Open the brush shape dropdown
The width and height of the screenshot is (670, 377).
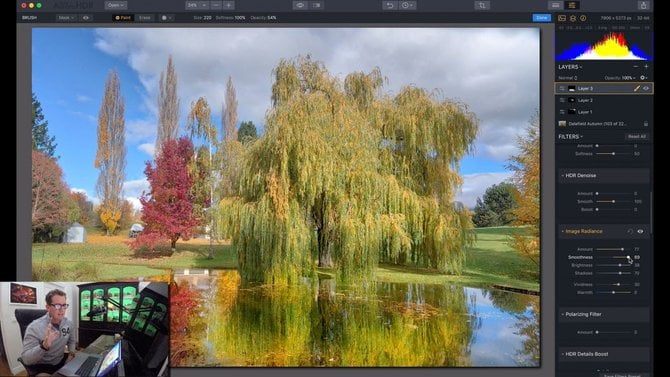click(166, 18)
